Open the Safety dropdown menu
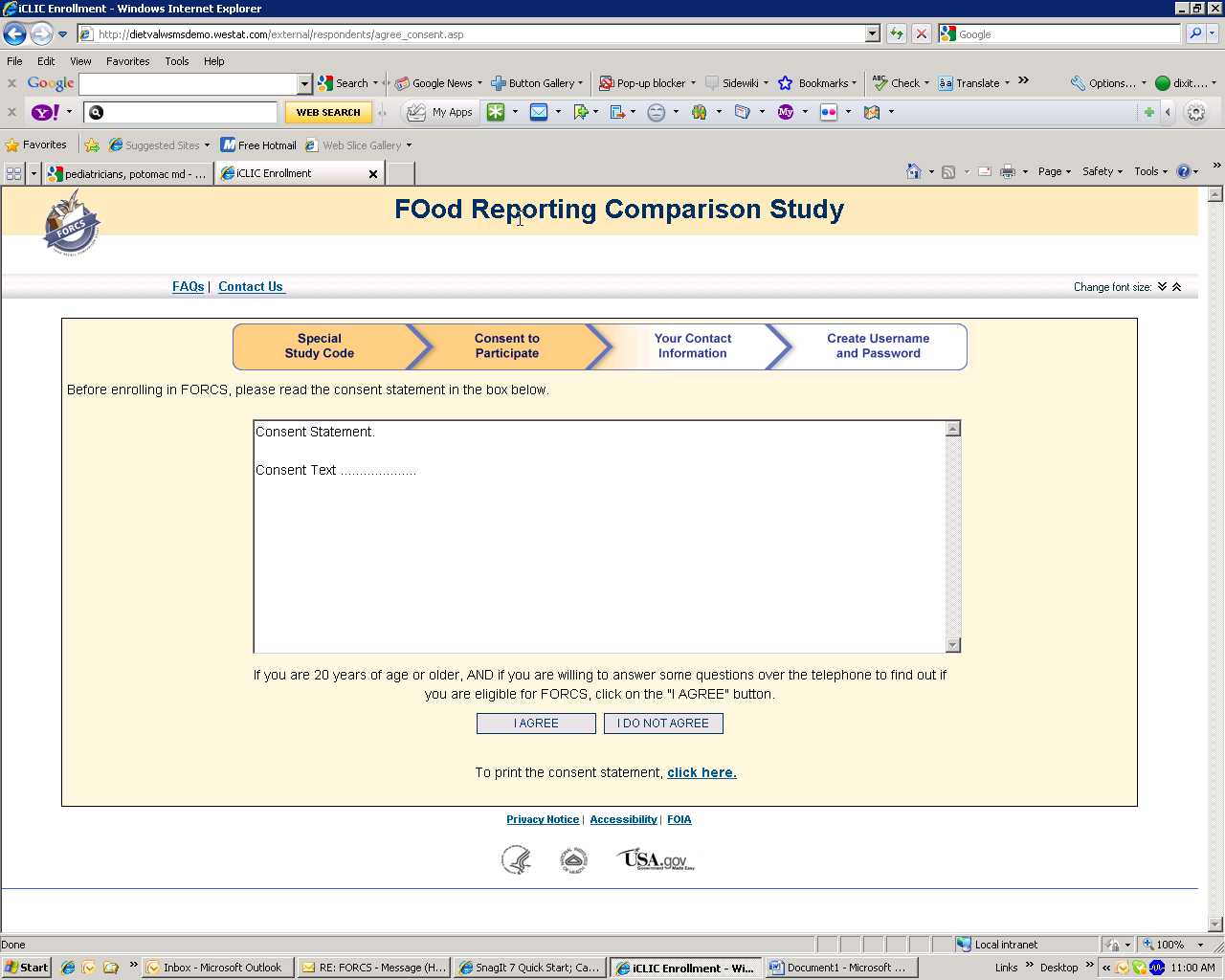 click(1102, 172)
